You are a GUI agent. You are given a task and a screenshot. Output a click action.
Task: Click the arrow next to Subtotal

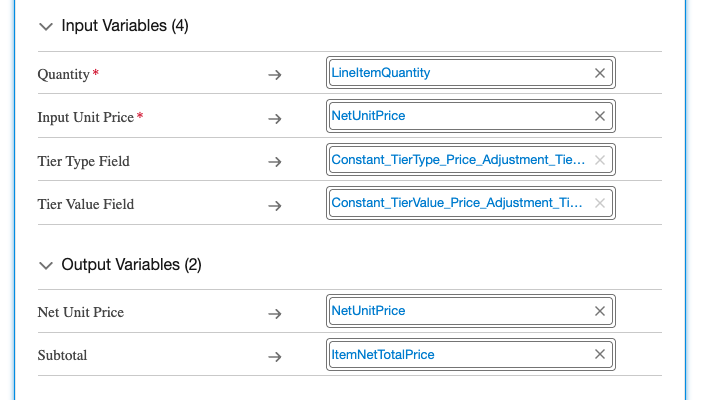(275, 356)
